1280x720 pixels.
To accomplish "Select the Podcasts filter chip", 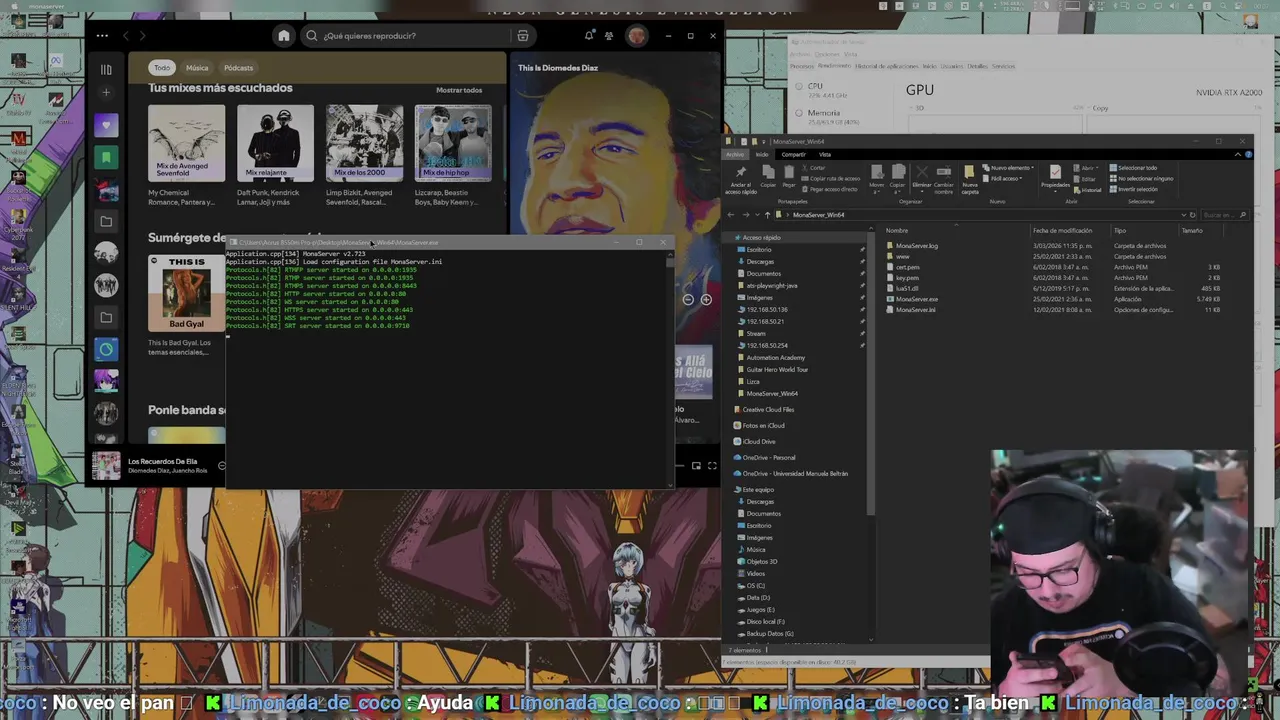I will 238,68.
